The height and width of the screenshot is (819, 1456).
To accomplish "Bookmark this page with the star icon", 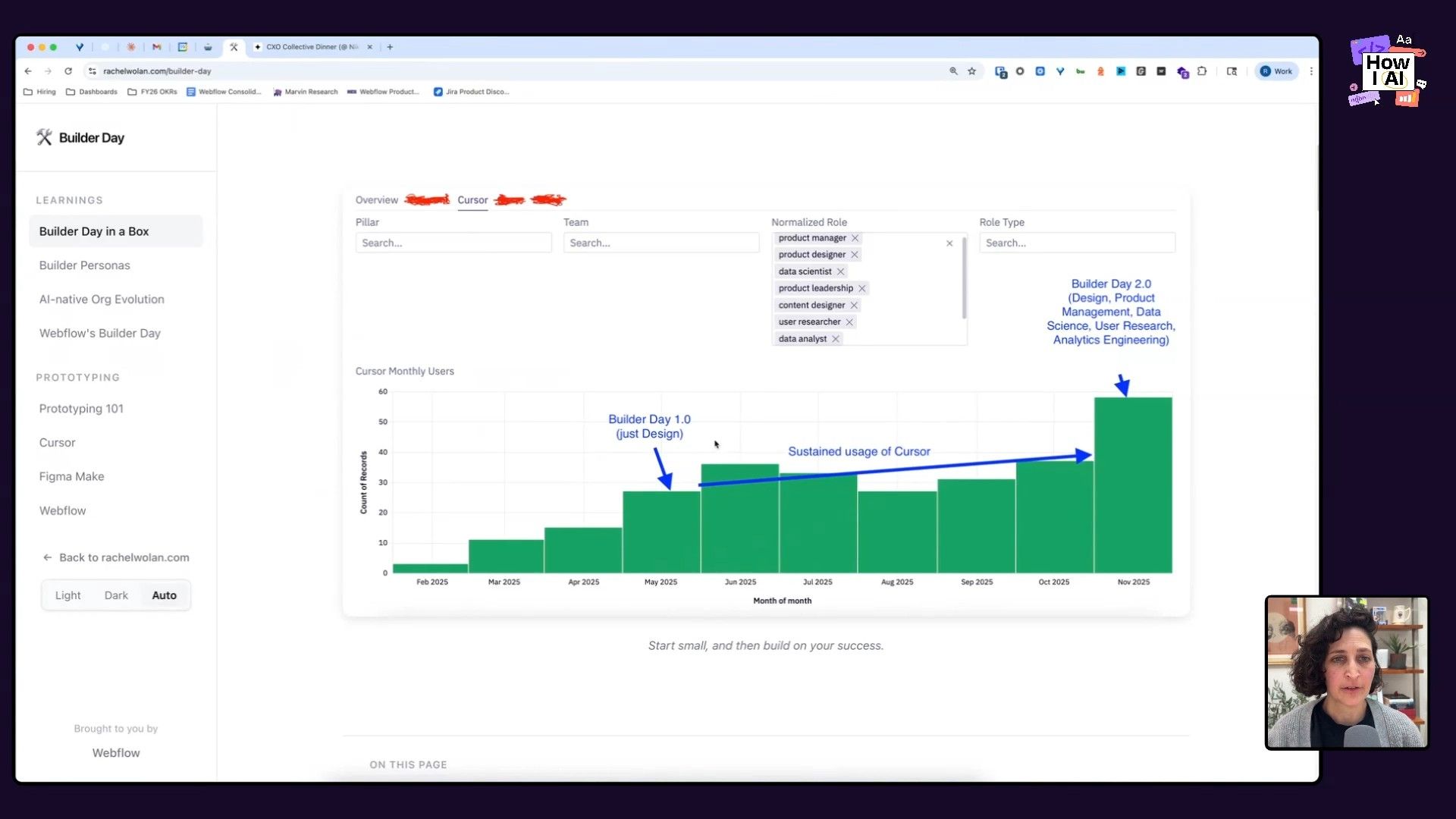I will (971, 71).
